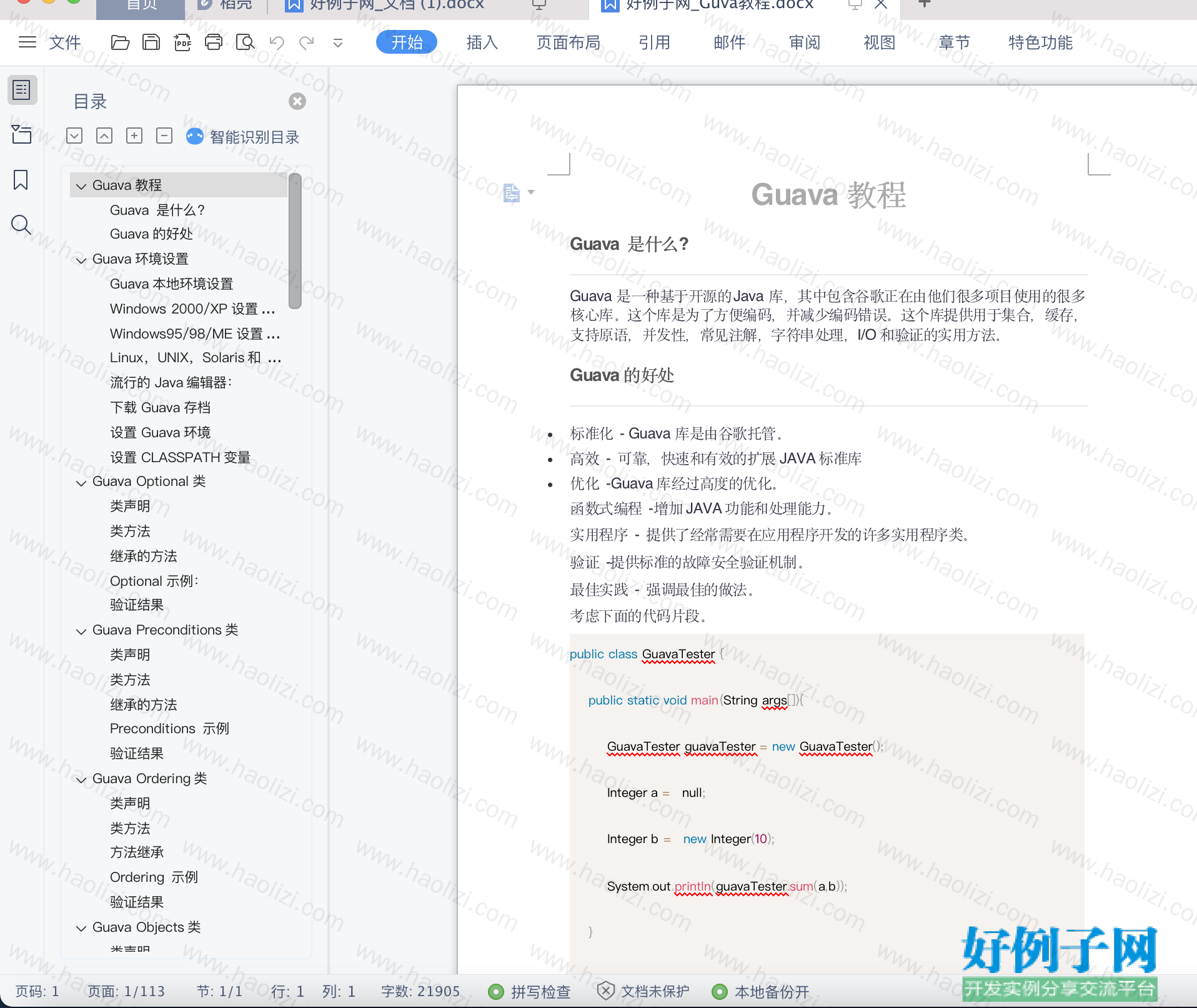This screenshot has height=1008, width=1197.
Task: Click the undo arrow icon
Action: coord(276,42)
